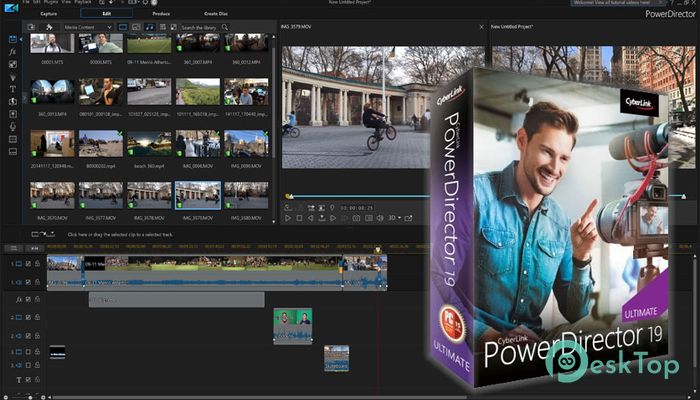Toggle enable checkbox for title T track
This screenshot has height=400, width=700.
[x=28, y=380]
